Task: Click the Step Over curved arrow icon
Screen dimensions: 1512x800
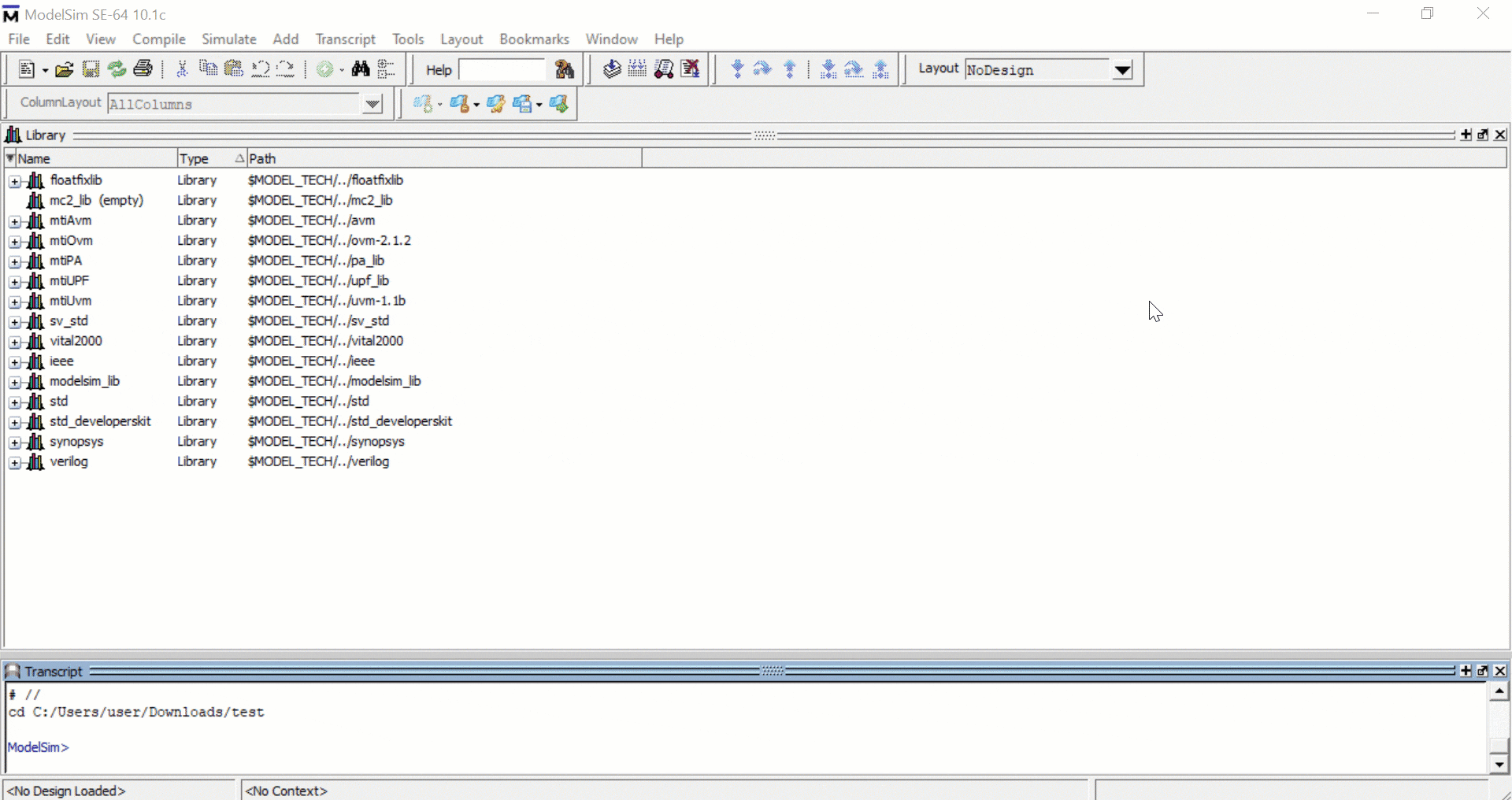Action: 762,69
